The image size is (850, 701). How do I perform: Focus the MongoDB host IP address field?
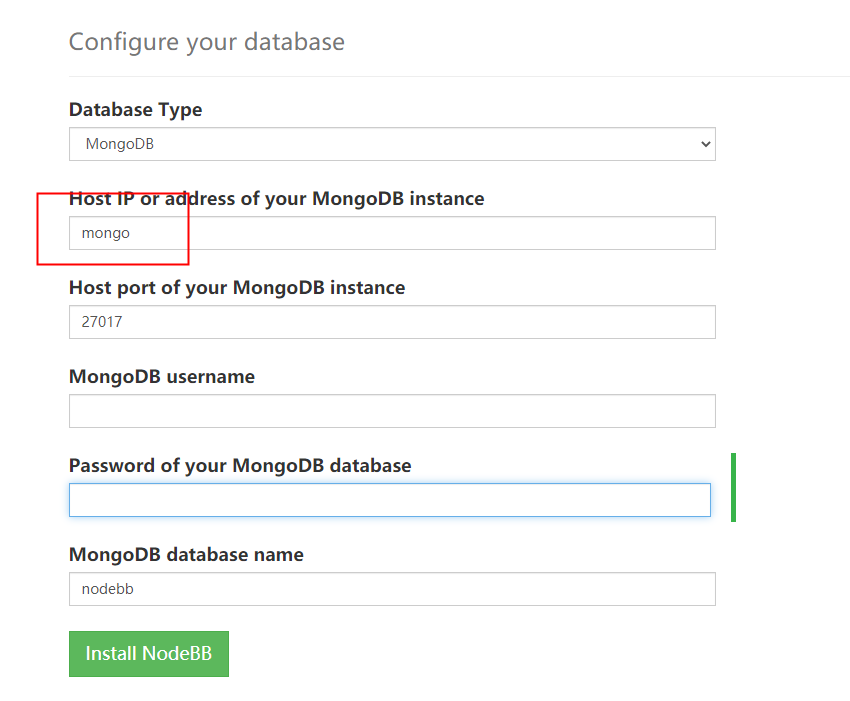(x=392, y=233)
